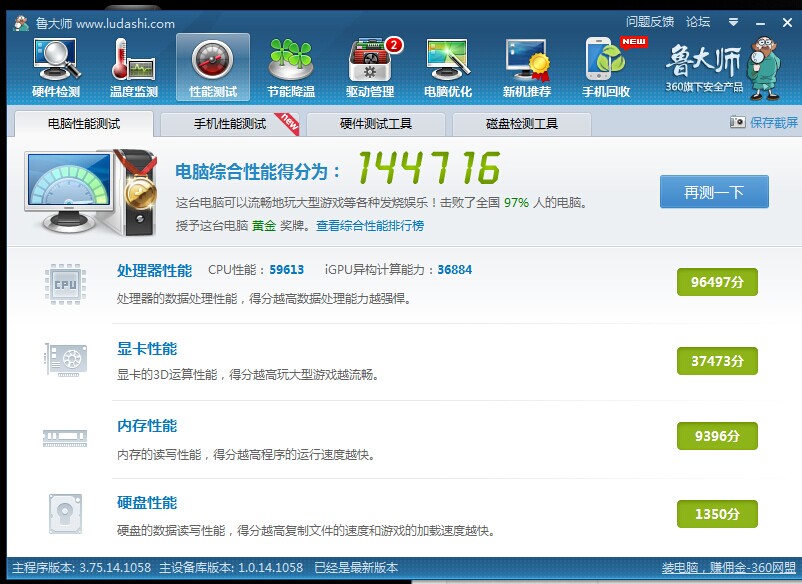Click the 黄金 award text
The image size is (802, 584).
(264, 226)
